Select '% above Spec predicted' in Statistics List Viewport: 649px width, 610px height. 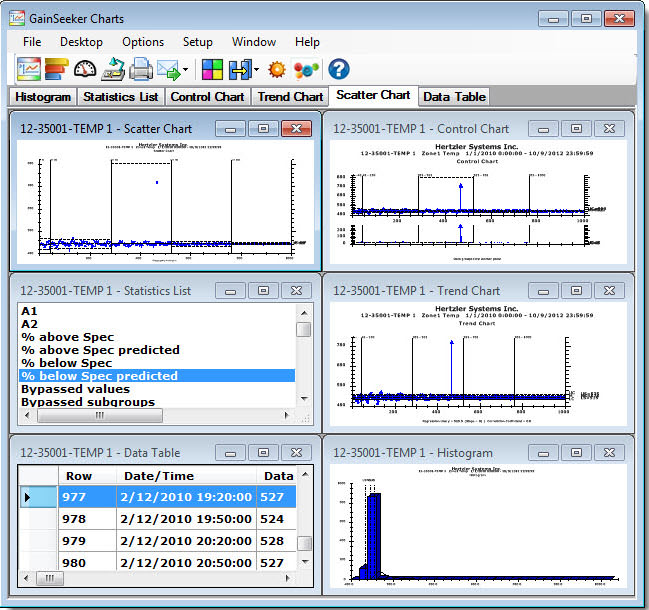(x=100, y=350)
